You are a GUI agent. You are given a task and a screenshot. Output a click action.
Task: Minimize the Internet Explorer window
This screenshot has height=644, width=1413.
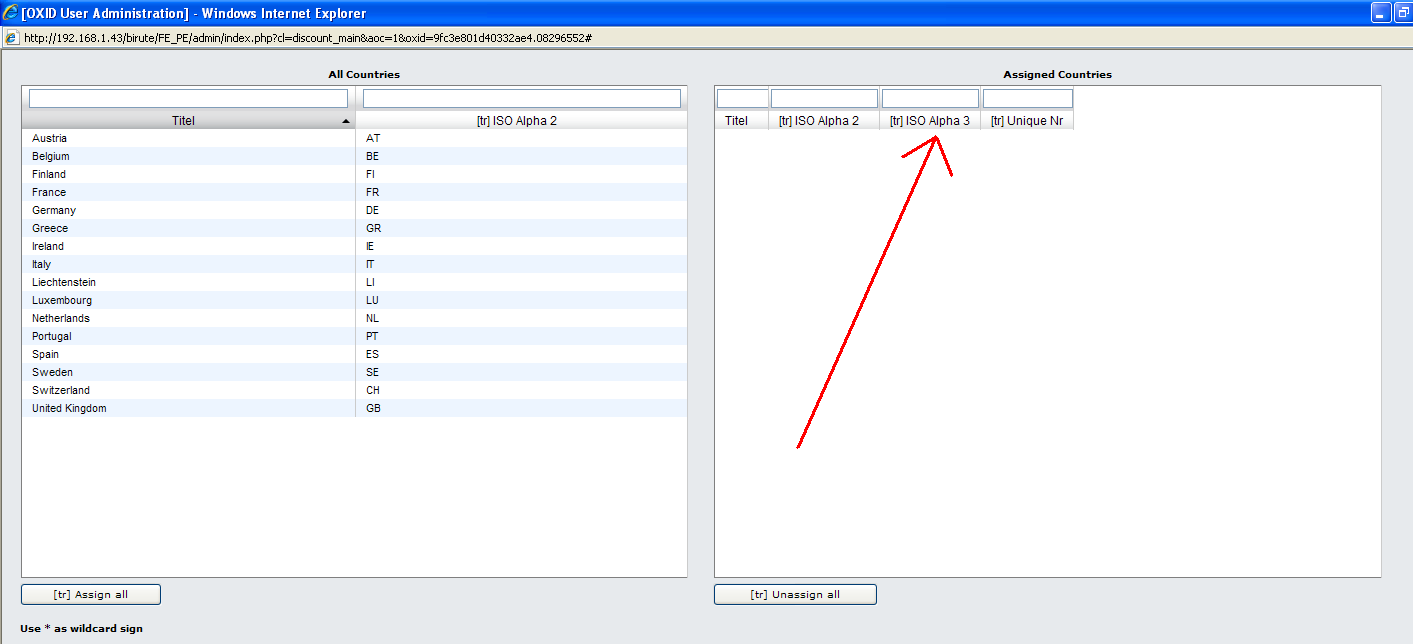[x=1381, y=13]
